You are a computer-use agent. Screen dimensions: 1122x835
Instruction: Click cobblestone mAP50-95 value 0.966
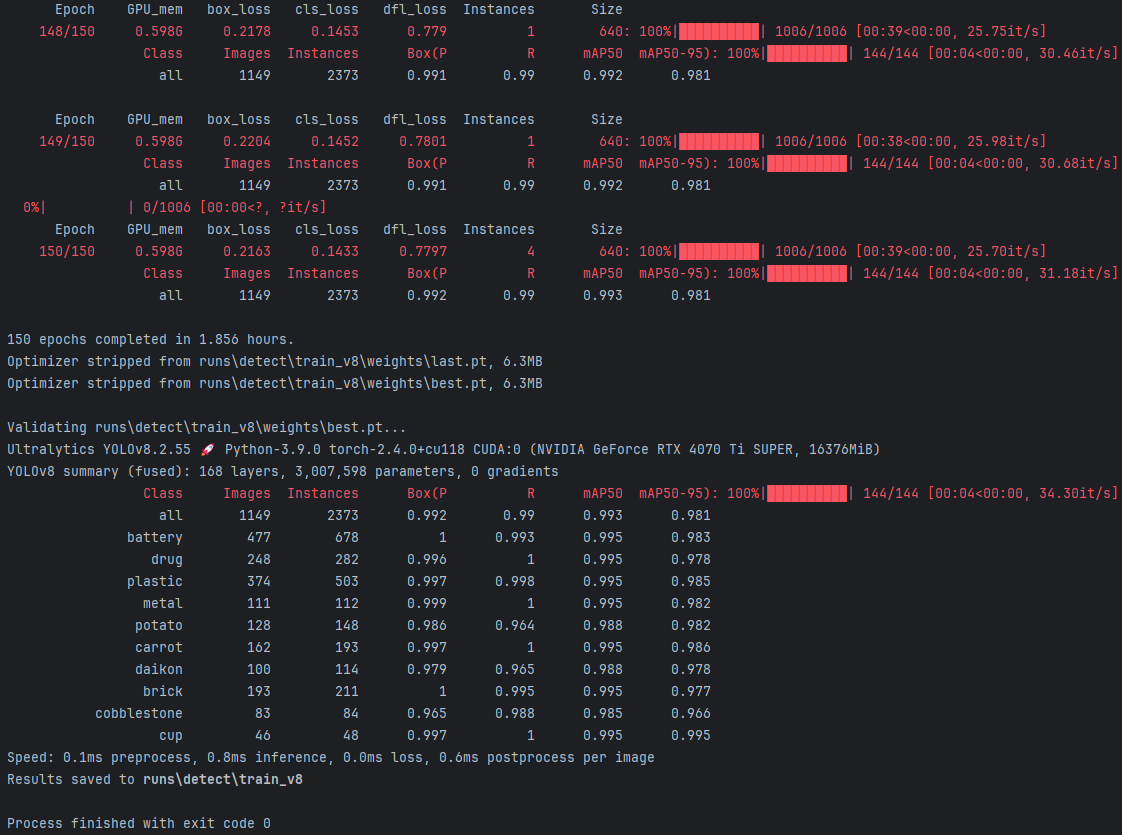tap(691, 714)
